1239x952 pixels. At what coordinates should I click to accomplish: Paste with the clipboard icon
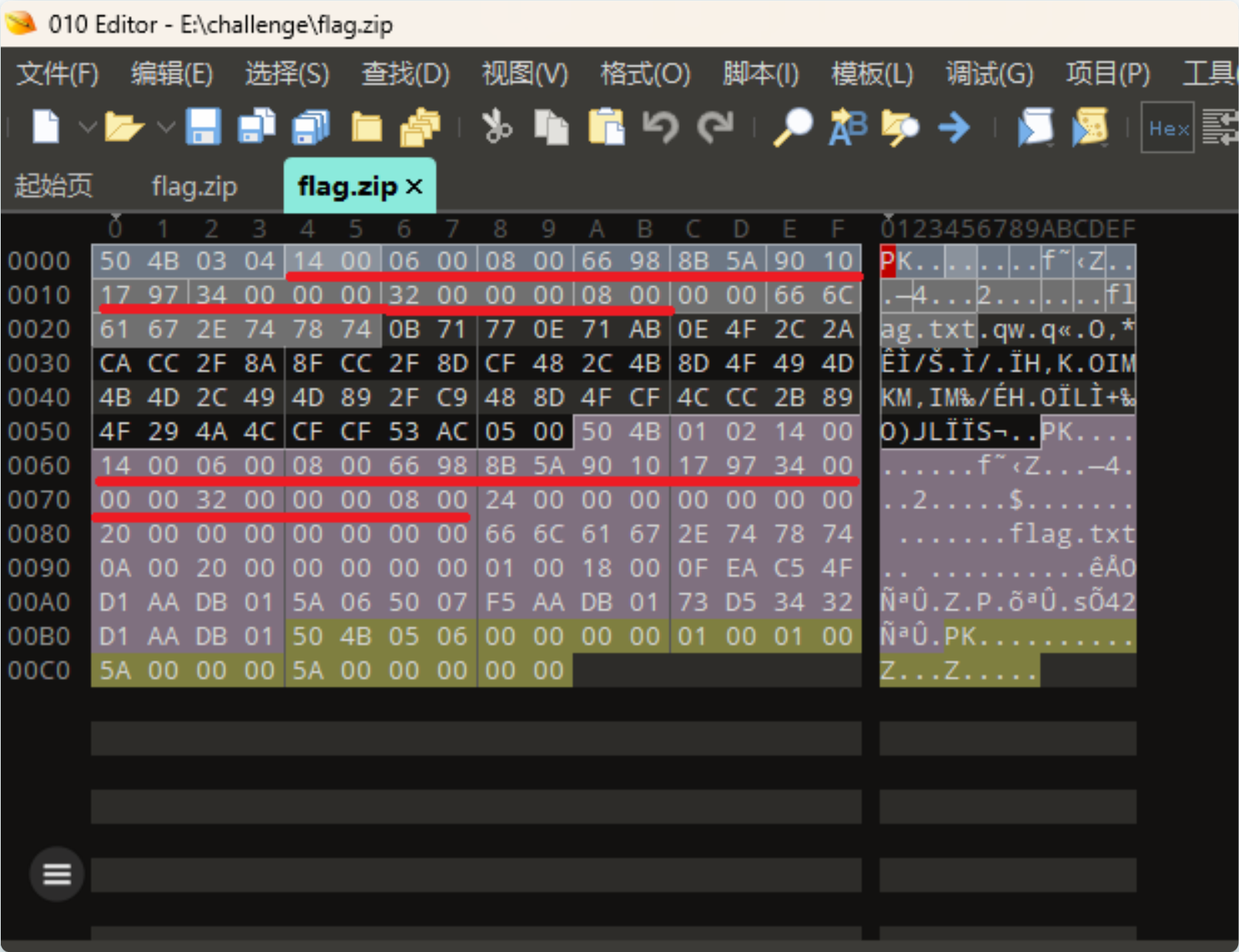606,127
